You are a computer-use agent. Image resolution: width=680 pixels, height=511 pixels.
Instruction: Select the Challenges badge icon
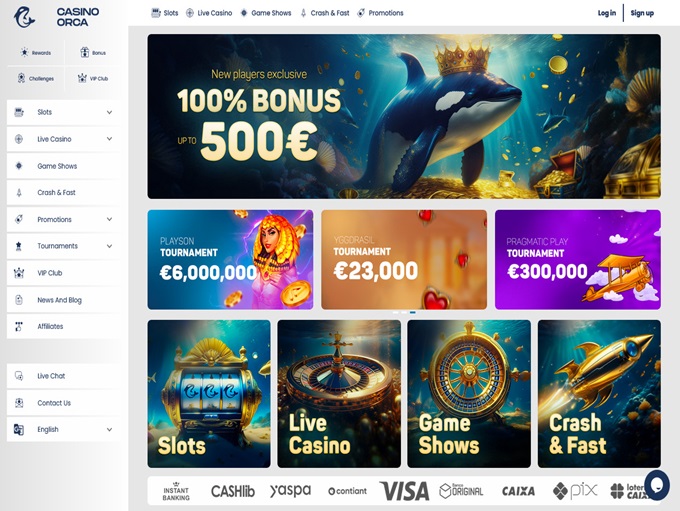[21, 78]
